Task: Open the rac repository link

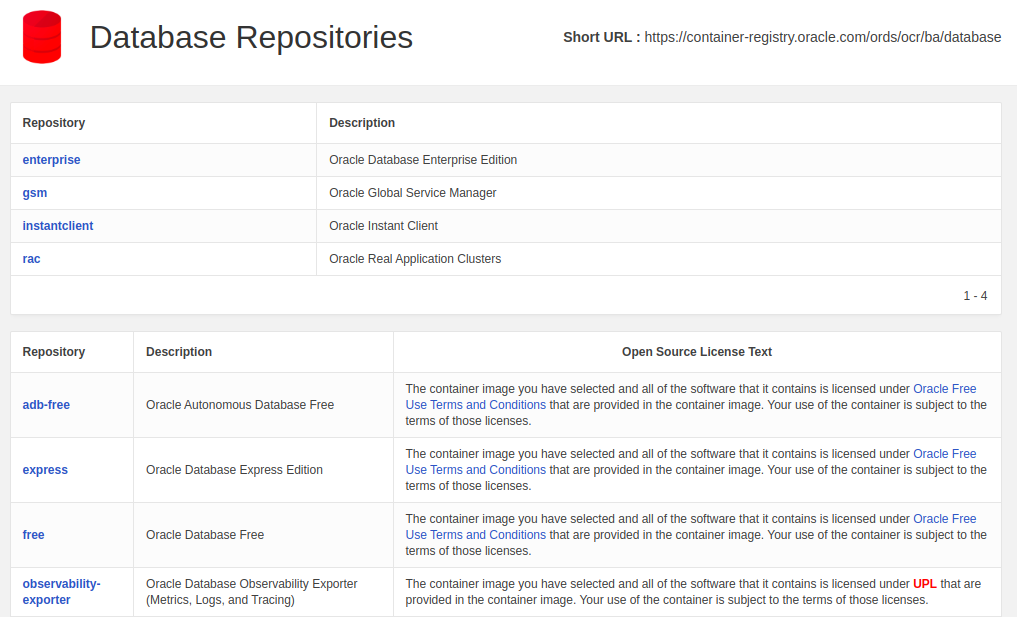Action: click(31, 259)
